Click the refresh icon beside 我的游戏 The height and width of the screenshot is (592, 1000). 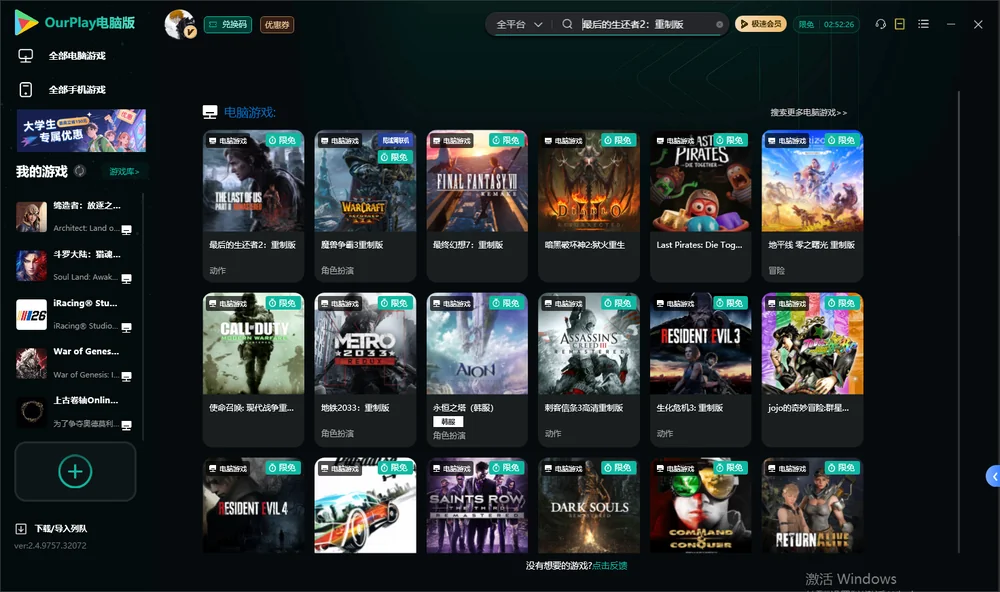pyautogui.click(x=80, y=171)
